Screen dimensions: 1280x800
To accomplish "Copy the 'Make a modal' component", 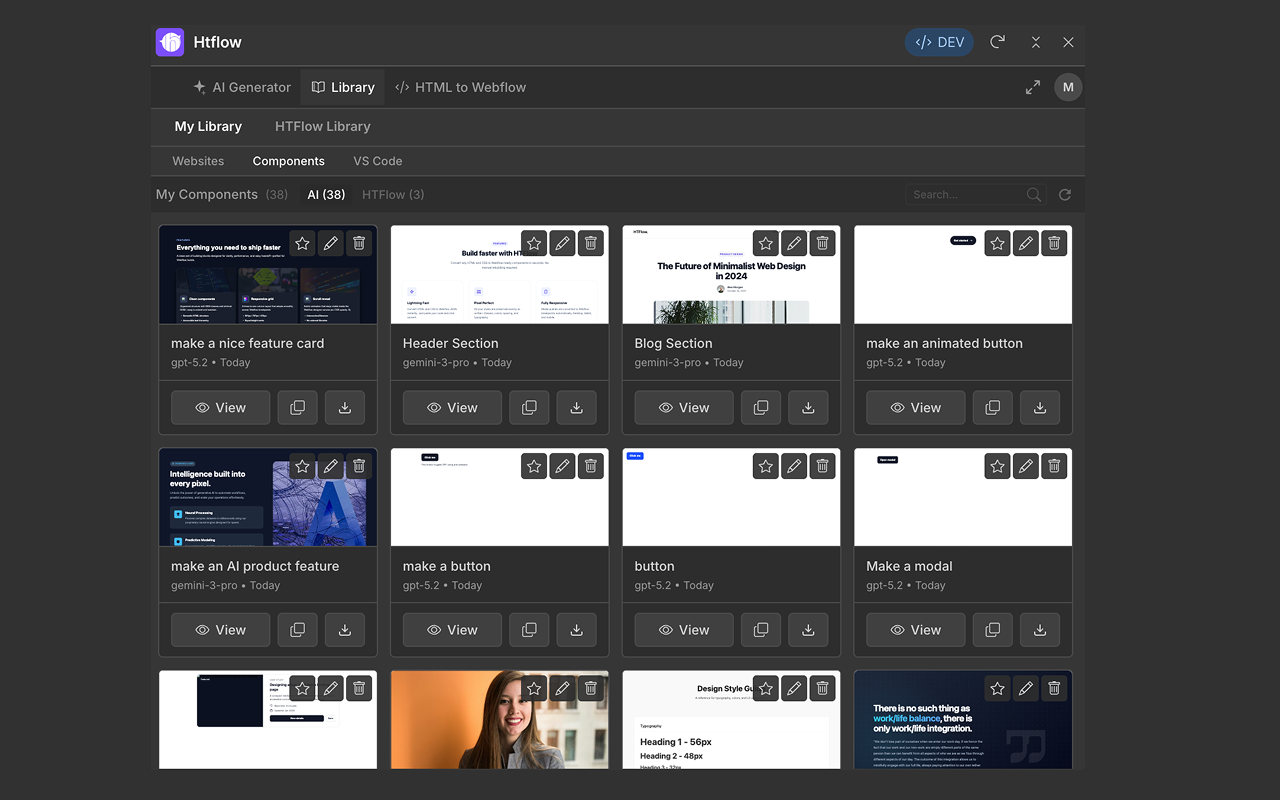I will point(993,630).
